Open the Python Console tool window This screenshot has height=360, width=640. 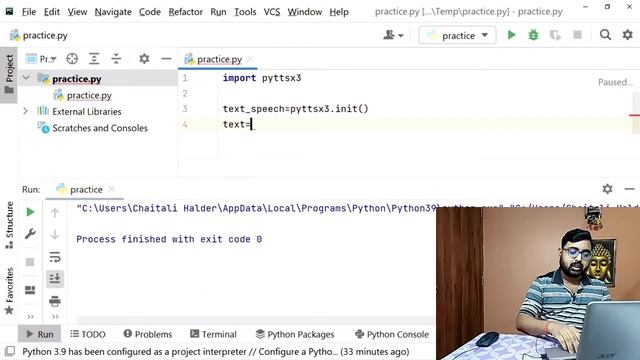point(392,334)
